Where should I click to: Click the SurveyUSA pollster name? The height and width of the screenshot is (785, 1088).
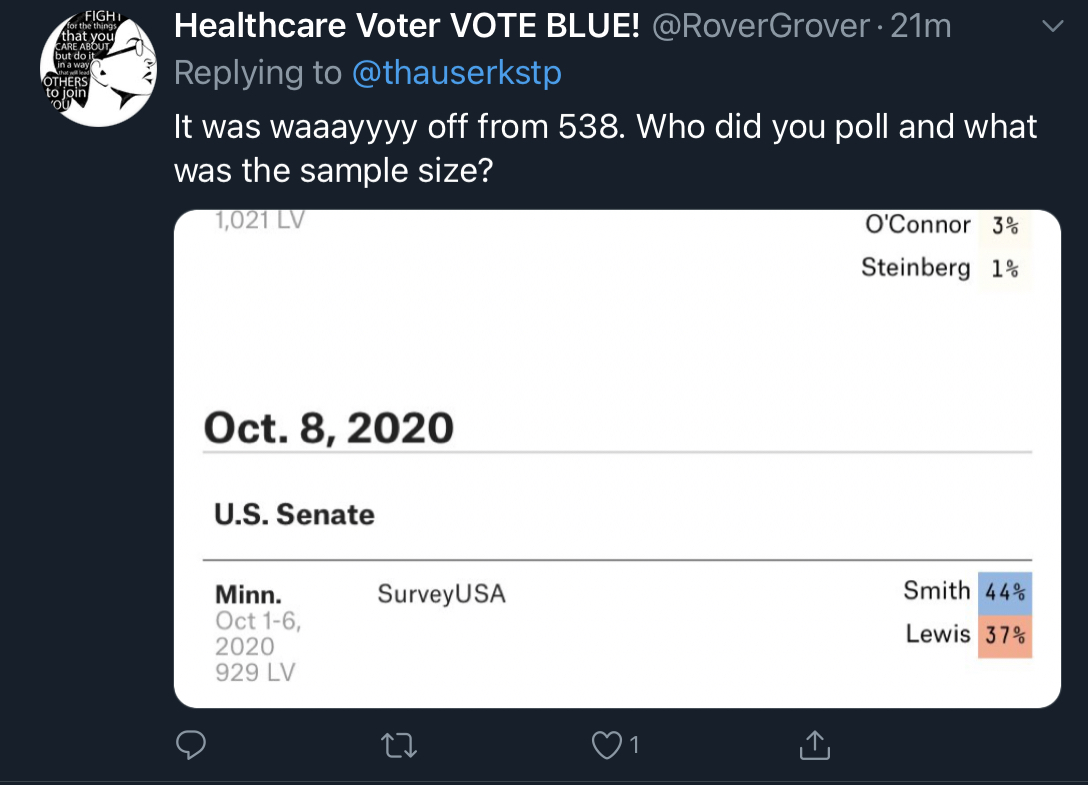click(x=441, y=594)
